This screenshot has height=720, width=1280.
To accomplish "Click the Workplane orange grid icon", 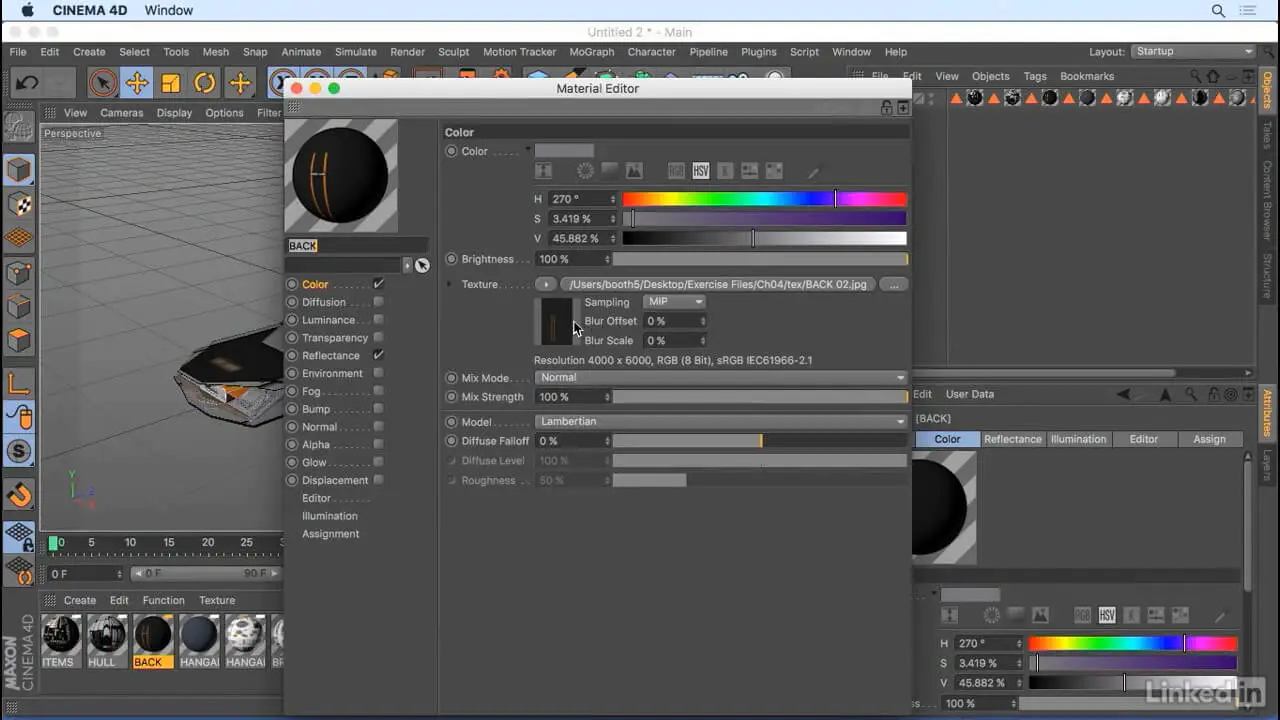I will coord(19,238).
